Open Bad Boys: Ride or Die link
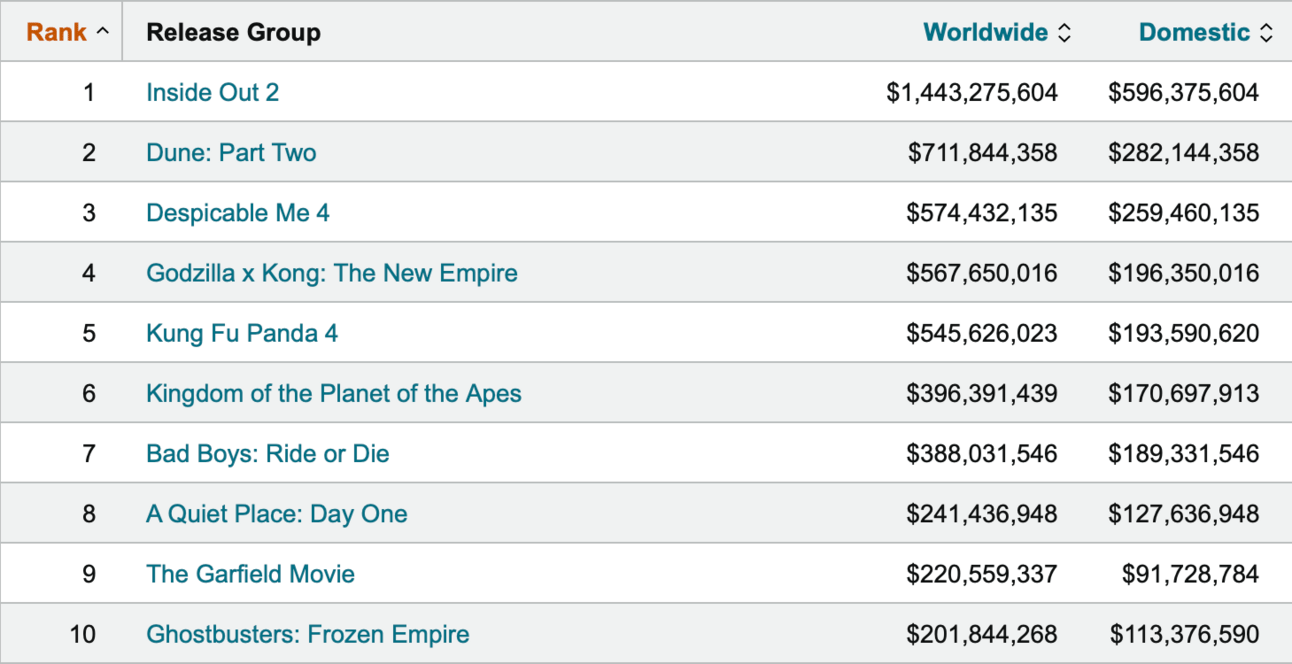 point(267,454)
